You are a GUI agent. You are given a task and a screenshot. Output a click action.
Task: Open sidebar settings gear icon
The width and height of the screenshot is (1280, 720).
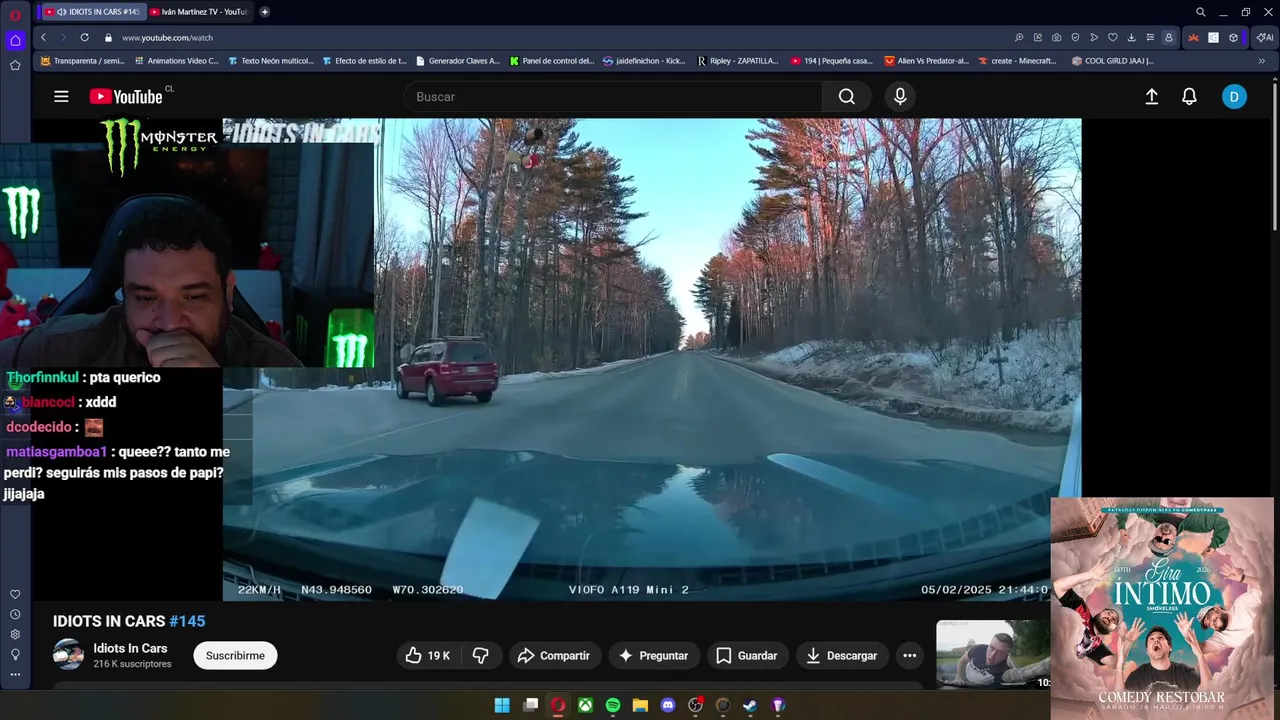(x=15, y=634)
